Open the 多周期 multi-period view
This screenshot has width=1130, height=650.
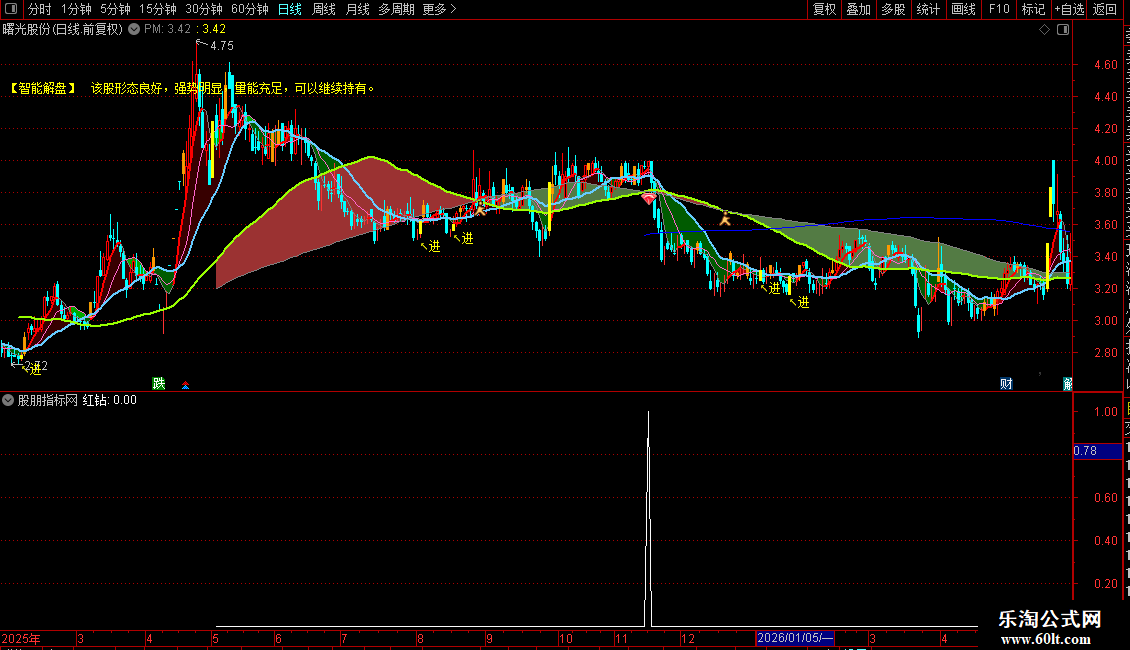tap(396, 9)
